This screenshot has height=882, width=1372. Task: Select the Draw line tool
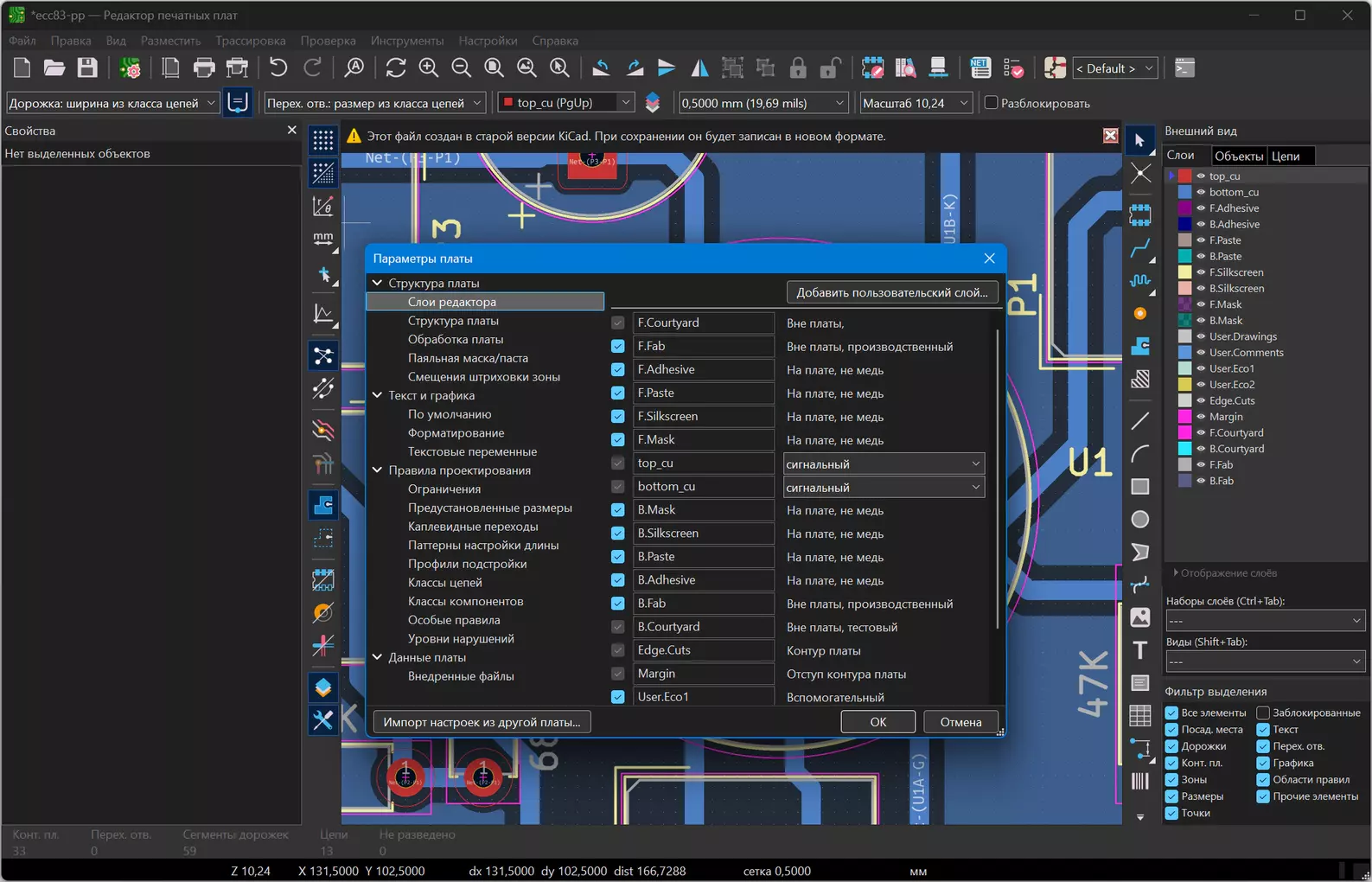tap(1140, 421)
